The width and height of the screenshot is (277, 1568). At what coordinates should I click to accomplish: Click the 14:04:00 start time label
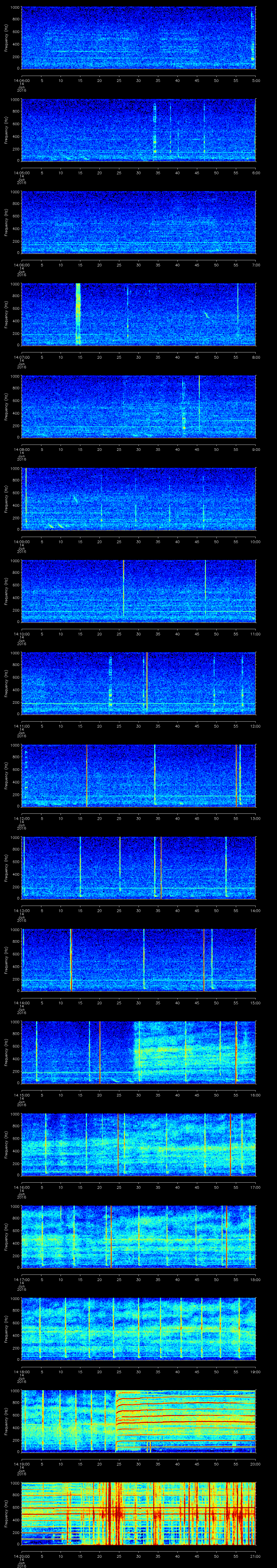22,80
